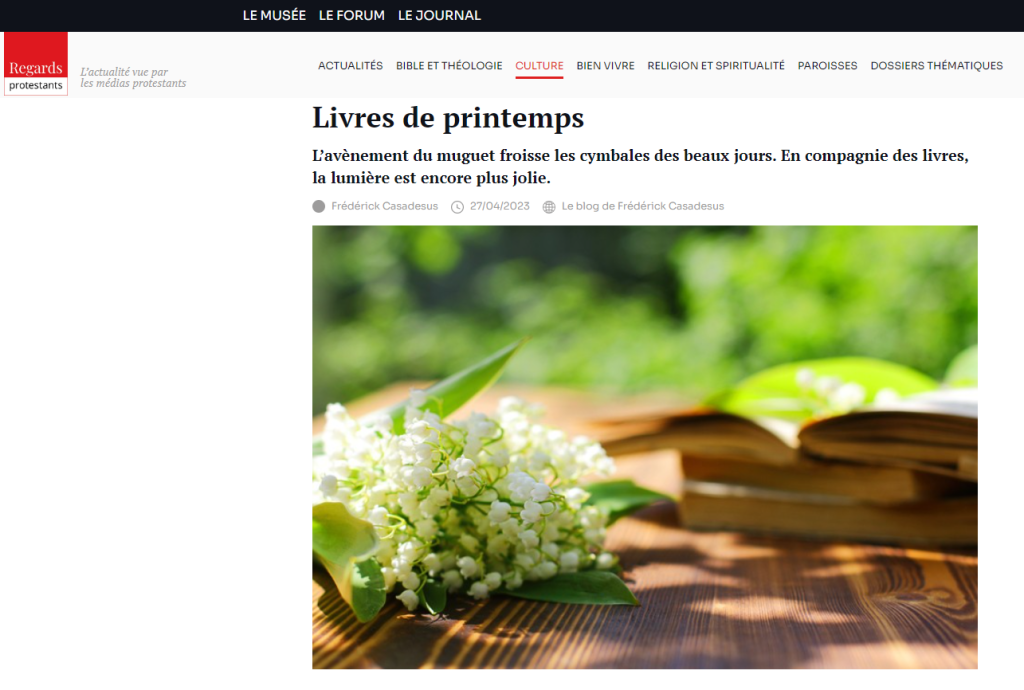
Task: Click author name Frédérick Casadesus
Action: point(385,206)
